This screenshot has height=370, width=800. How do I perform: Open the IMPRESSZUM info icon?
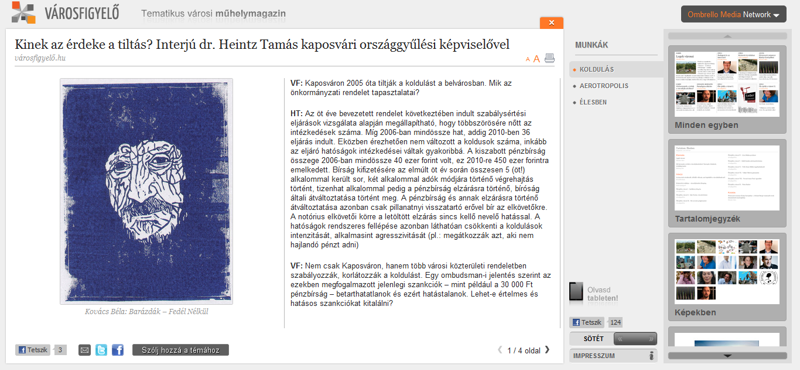651,356
